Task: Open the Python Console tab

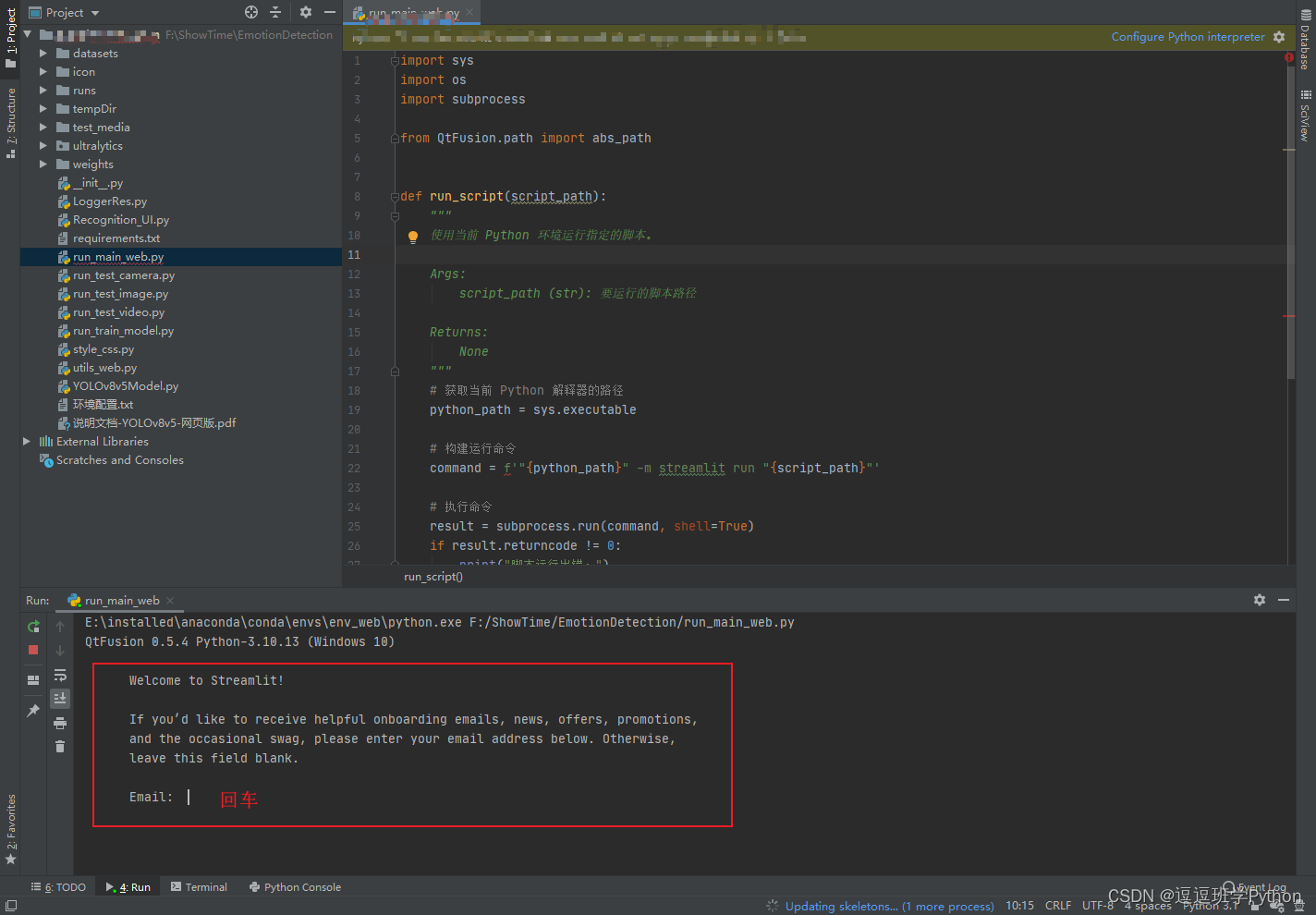Action: 295,887
